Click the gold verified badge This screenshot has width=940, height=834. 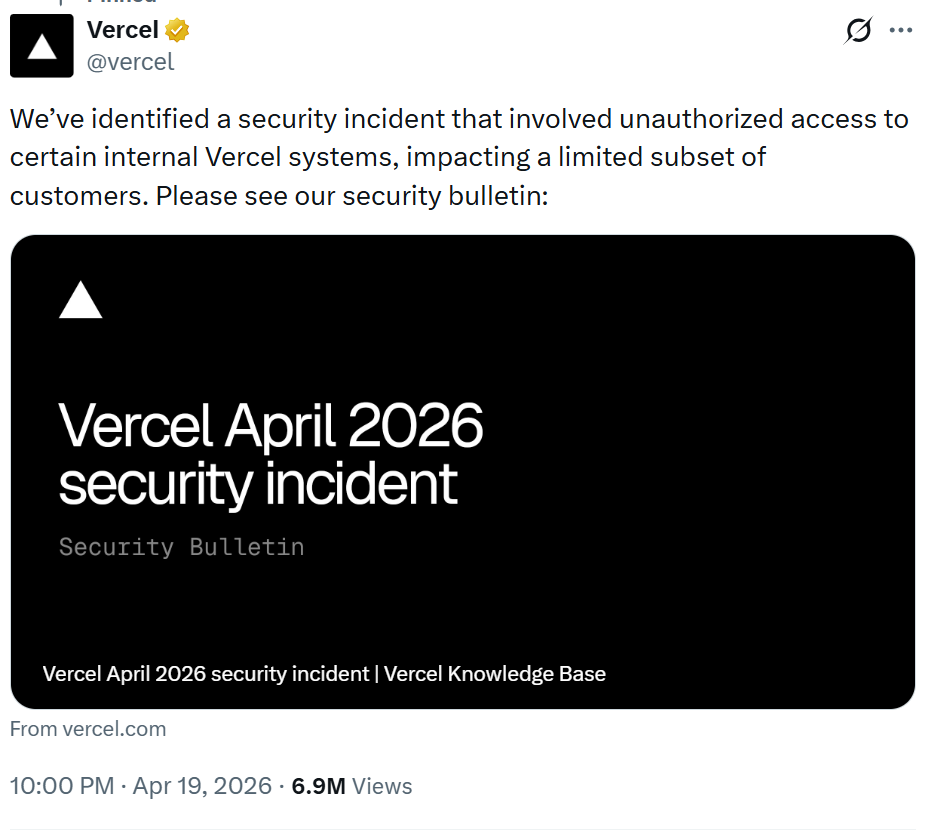point(177,31)
